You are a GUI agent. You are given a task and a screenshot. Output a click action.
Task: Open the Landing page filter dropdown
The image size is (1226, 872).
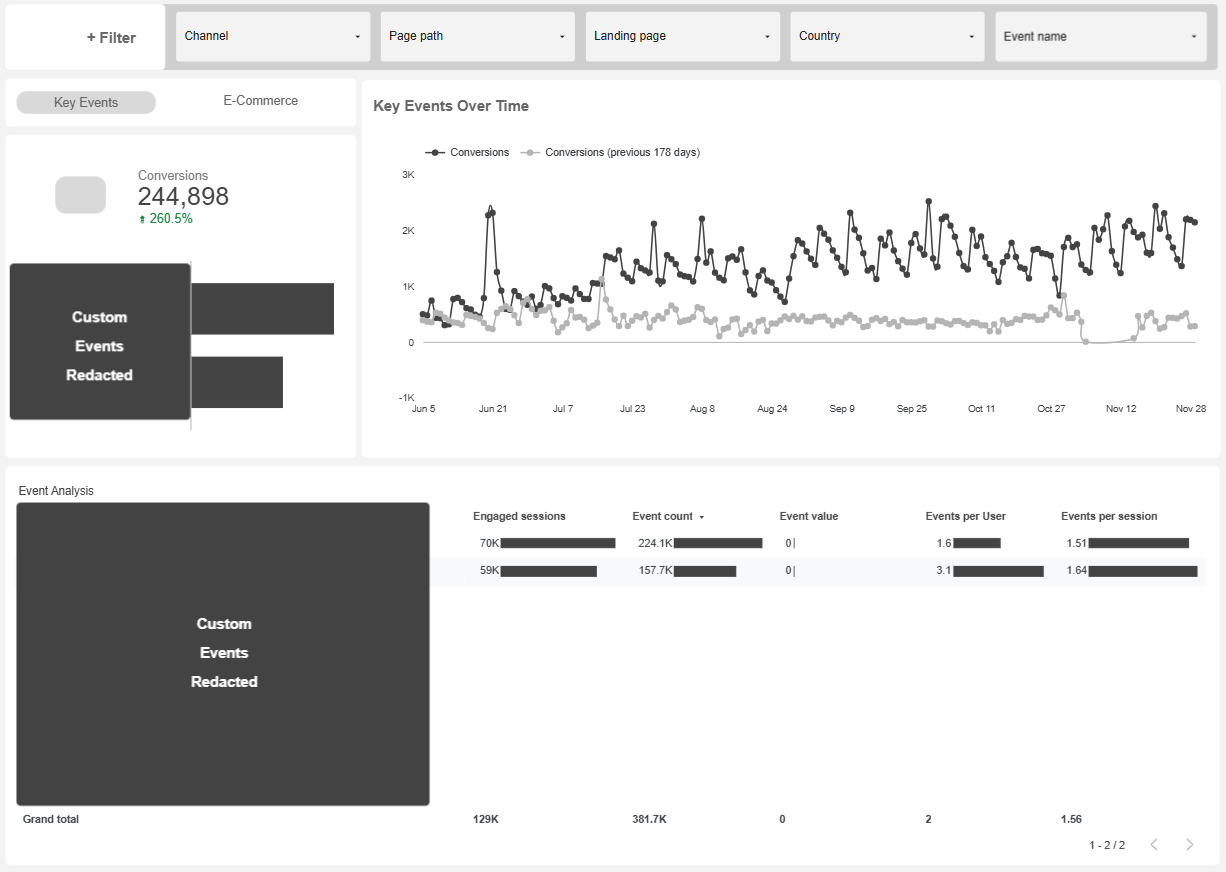click(682, 36)
